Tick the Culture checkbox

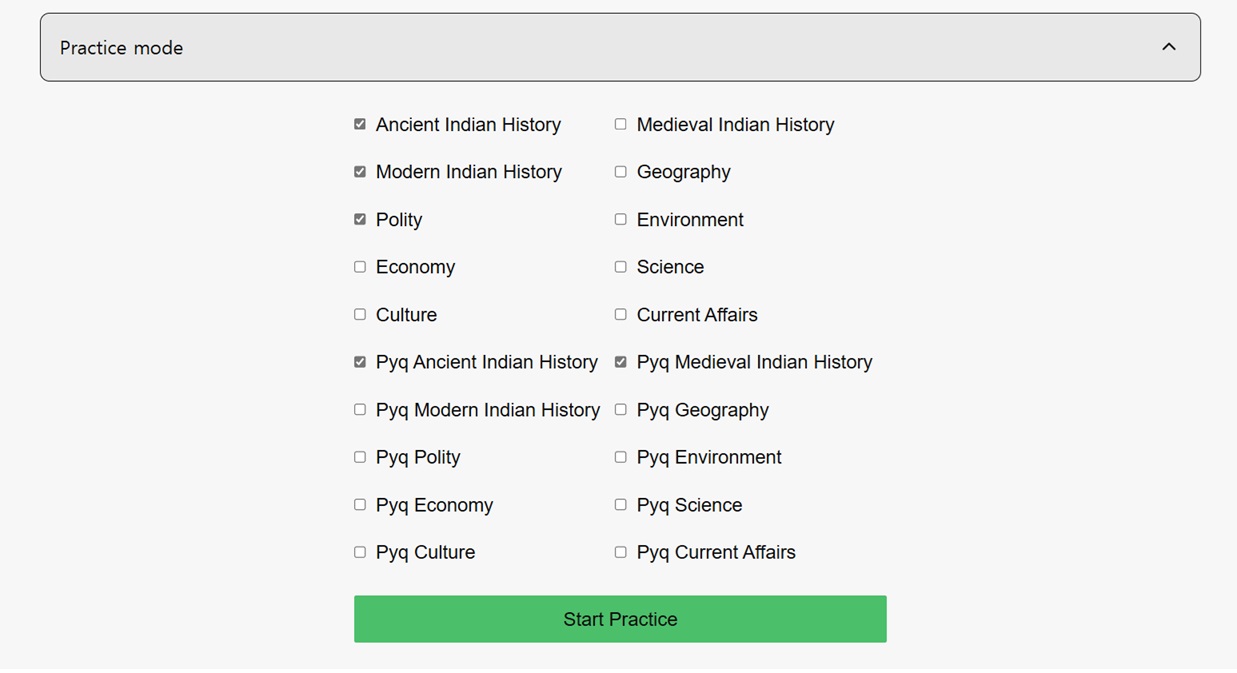360,314
